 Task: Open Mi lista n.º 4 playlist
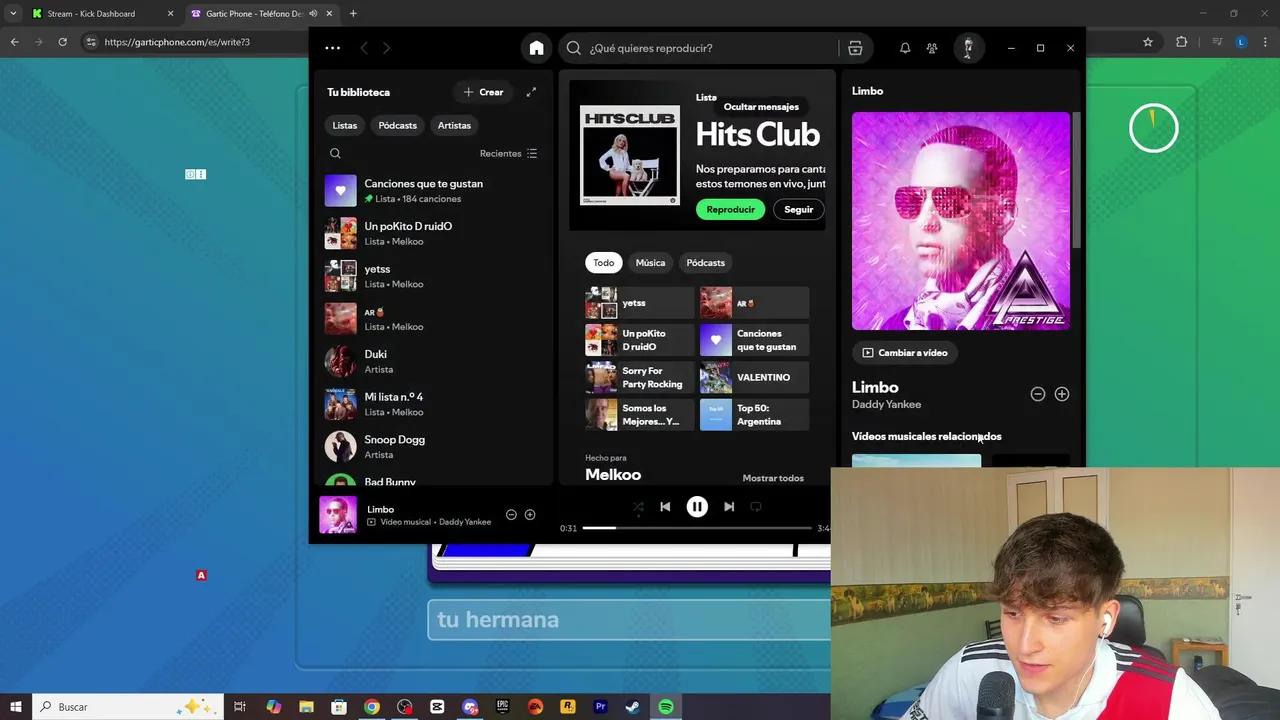(433, 404)
